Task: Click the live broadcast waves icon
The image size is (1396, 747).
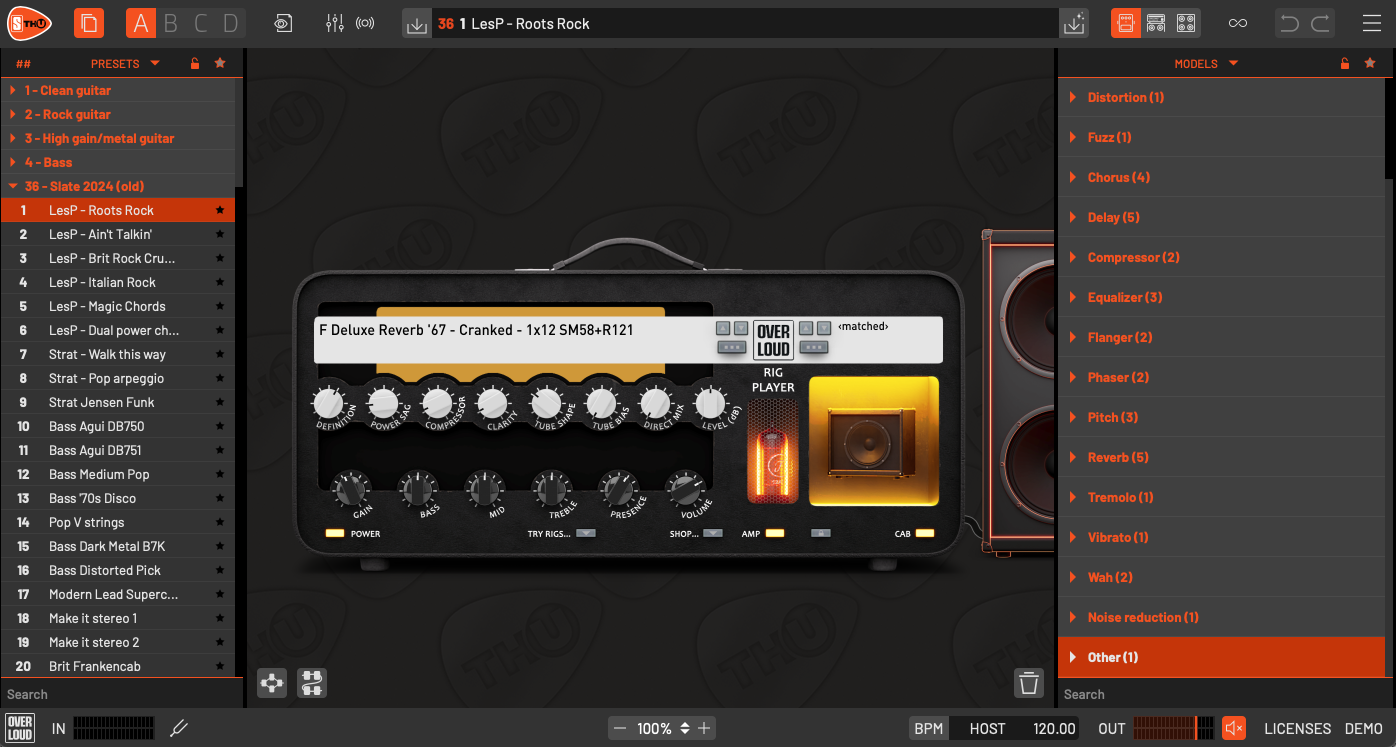Action: [x=365, y=23]
